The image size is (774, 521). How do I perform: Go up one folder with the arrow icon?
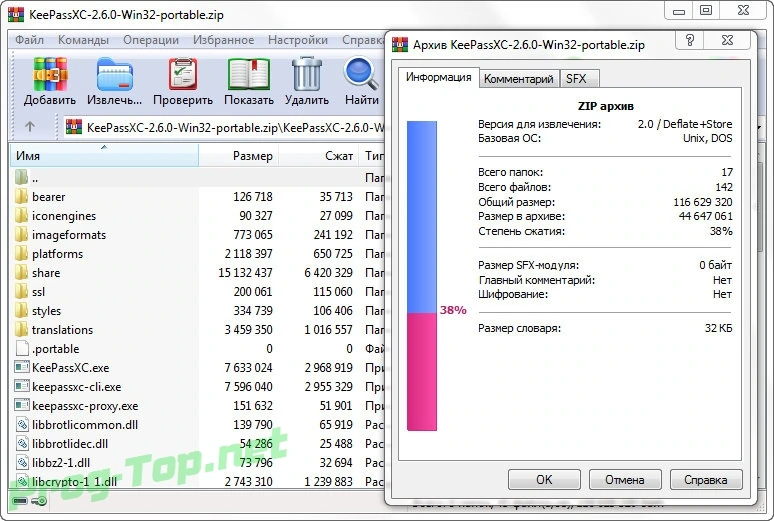point(30,127)
